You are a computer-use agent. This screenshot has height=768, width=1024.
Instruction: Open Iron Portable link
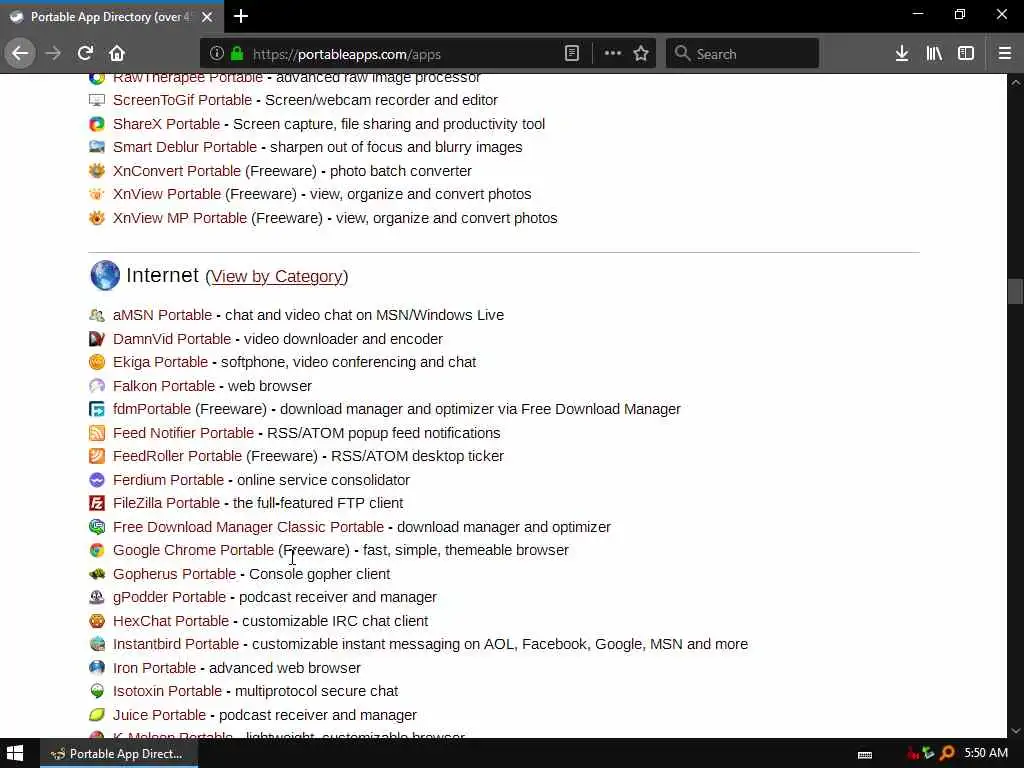154,668
